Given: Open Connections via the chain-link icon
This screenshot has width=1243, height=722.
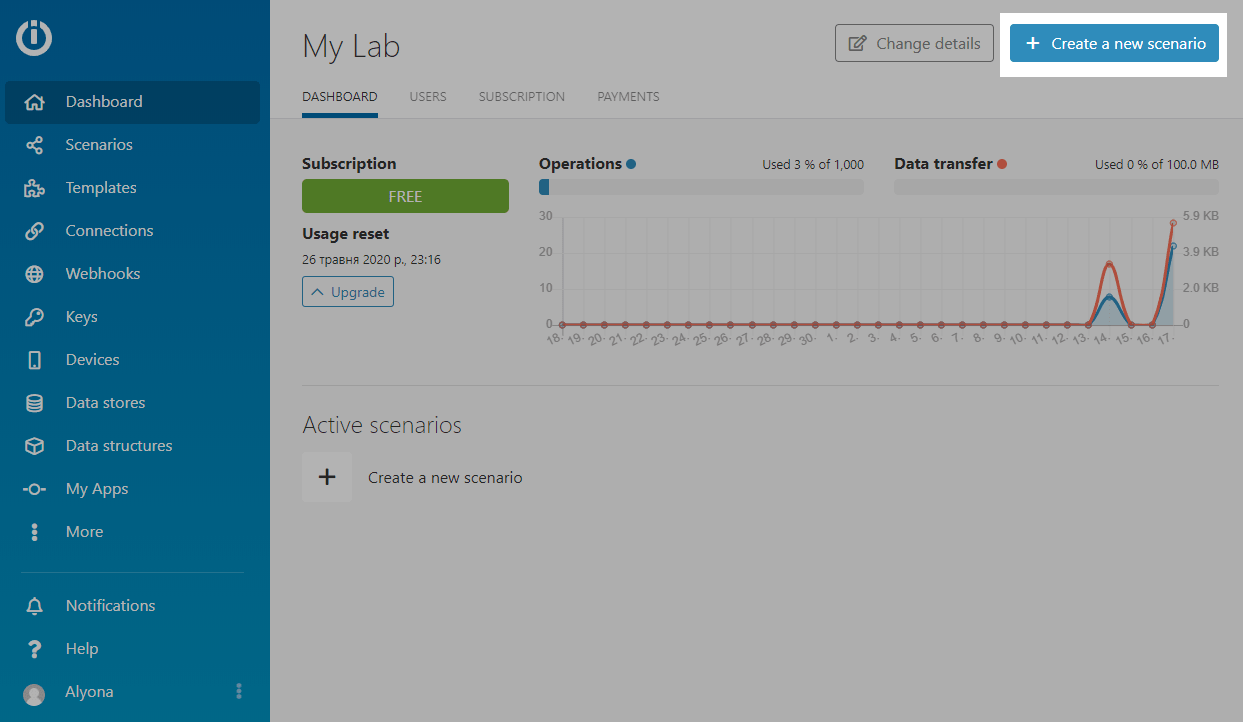Looking at the screenshot, I should click(34, 231).
